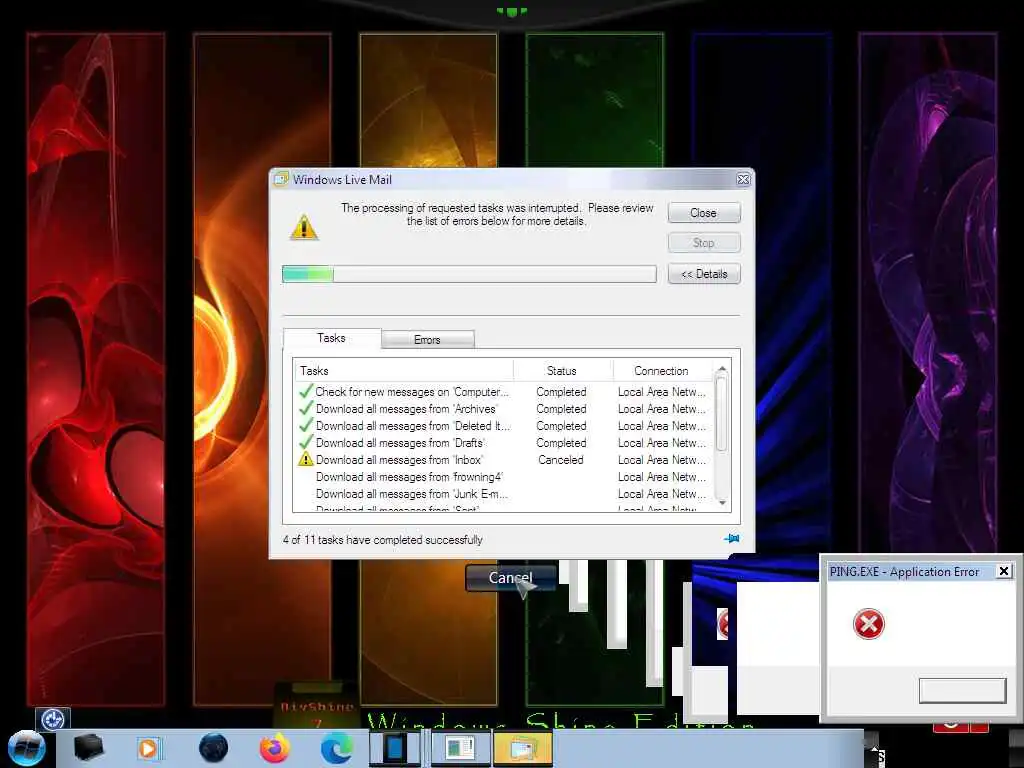Close the PING.EXE Application Error dialog
The height and width of the screenshot is (768, 1024).
click(1004, 571)
